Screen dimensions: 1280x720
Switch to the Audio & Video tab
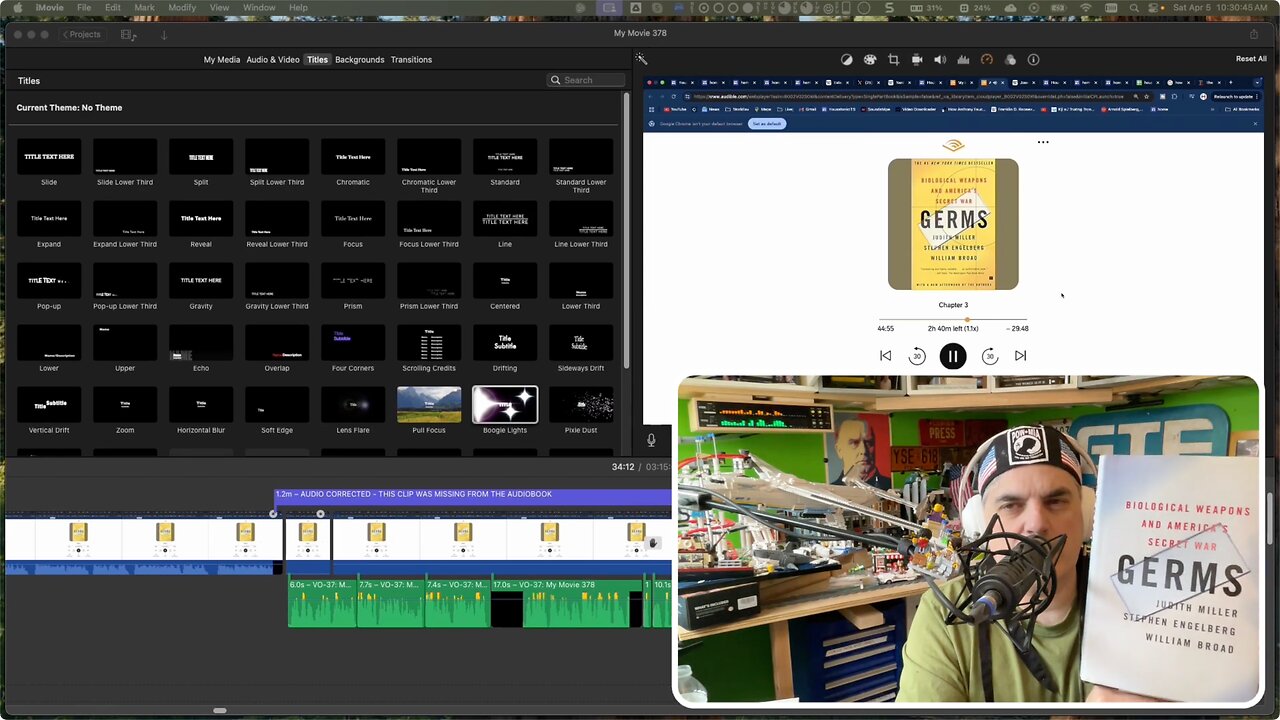(273, 60)
